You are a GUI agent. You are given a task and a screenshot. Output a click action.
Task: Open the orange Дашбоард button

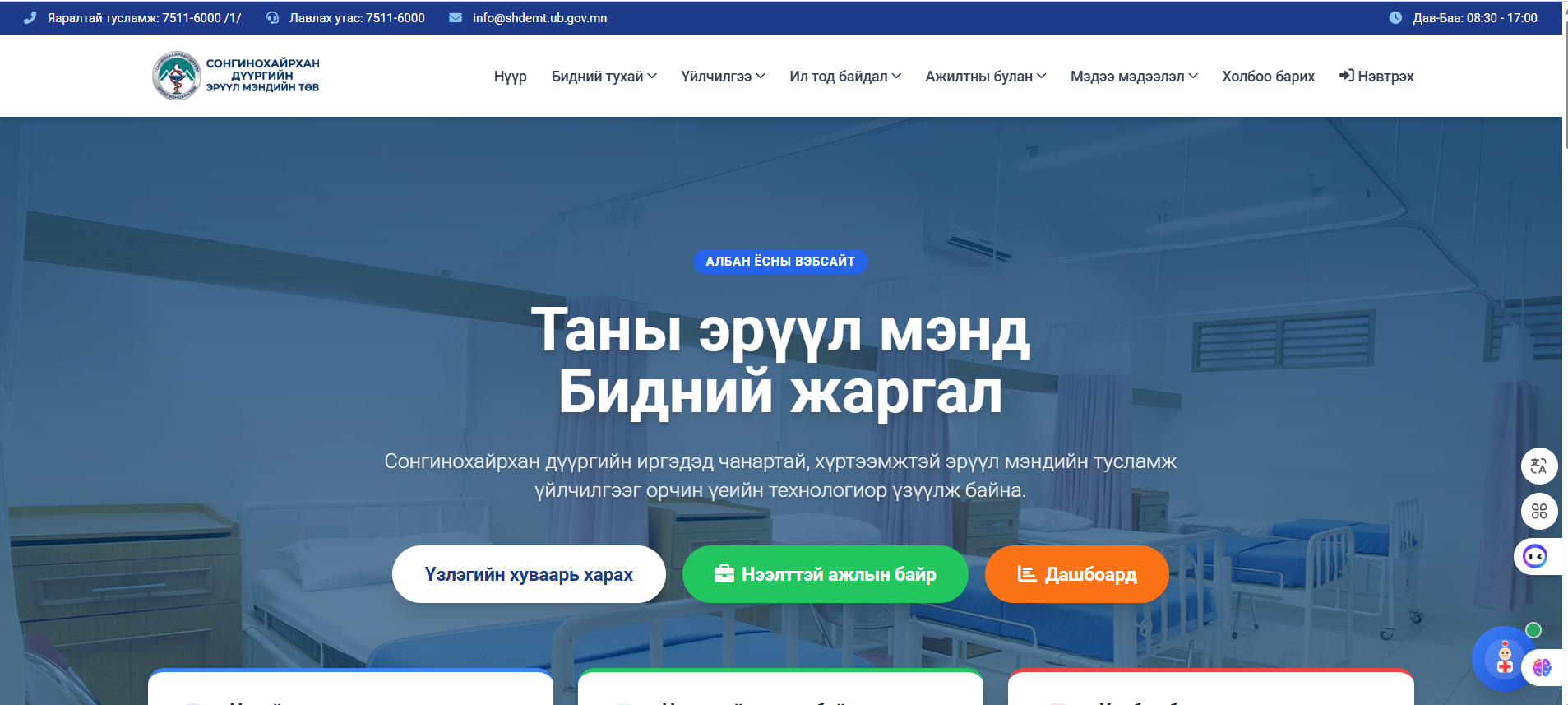(x=1077, y=574)
